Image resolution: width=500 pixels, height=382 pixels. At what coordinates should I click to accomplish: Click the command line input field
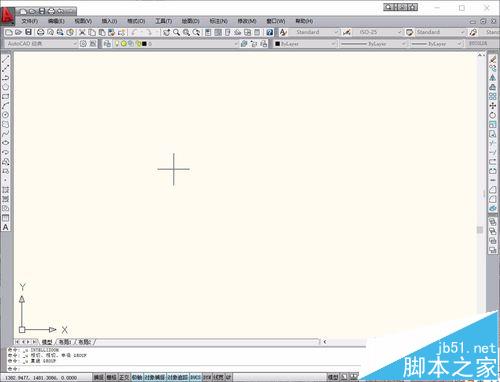pos(187,369)
